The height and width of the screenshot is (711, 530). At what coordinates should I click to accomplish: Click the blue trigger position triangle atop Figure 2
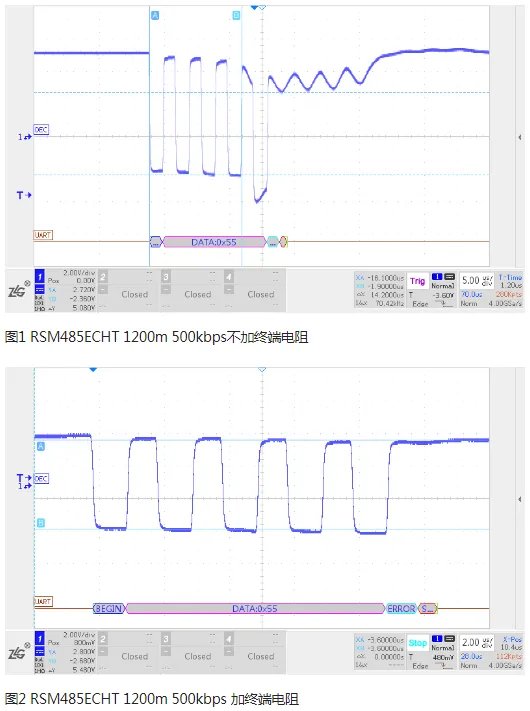(x=93, y=370)
